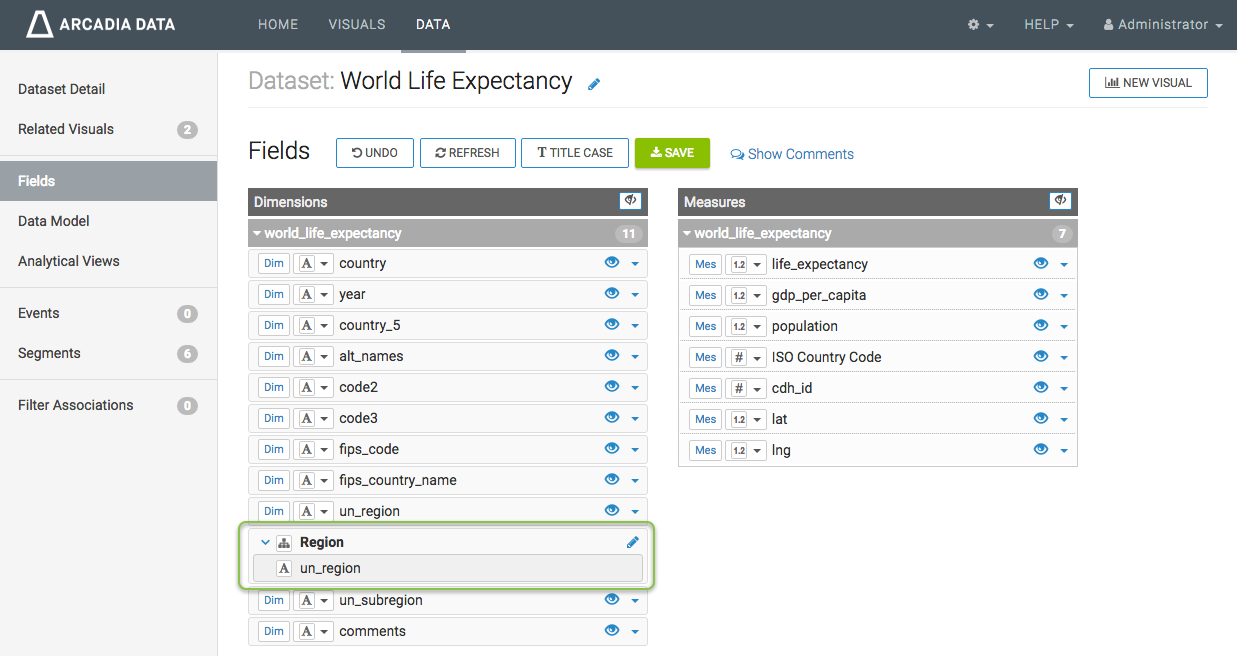Viewport: 1237px width, 656px height.
Task: Open Data Model in the sidebar
Action: 54,221
